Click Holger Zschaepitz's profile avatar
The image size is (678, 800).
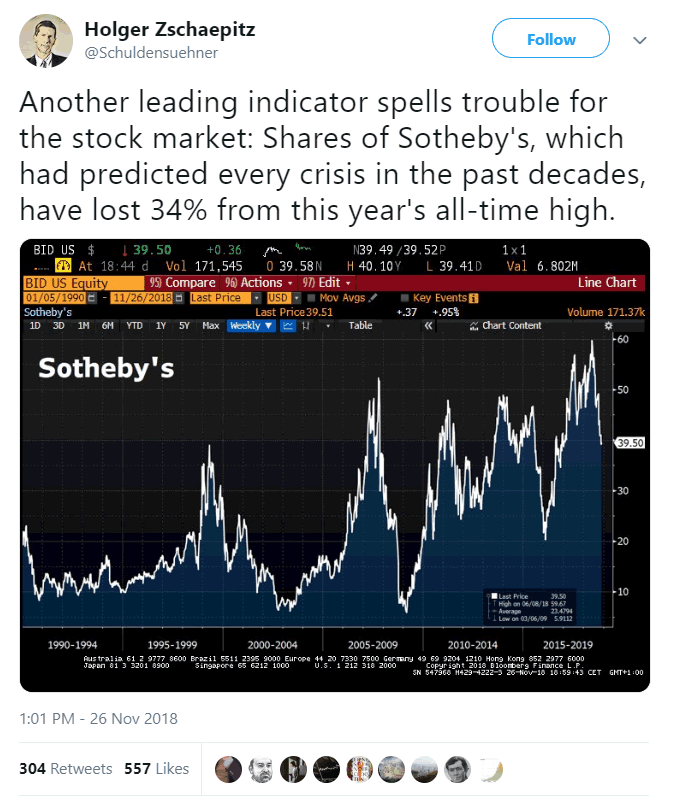pos(45,41)
